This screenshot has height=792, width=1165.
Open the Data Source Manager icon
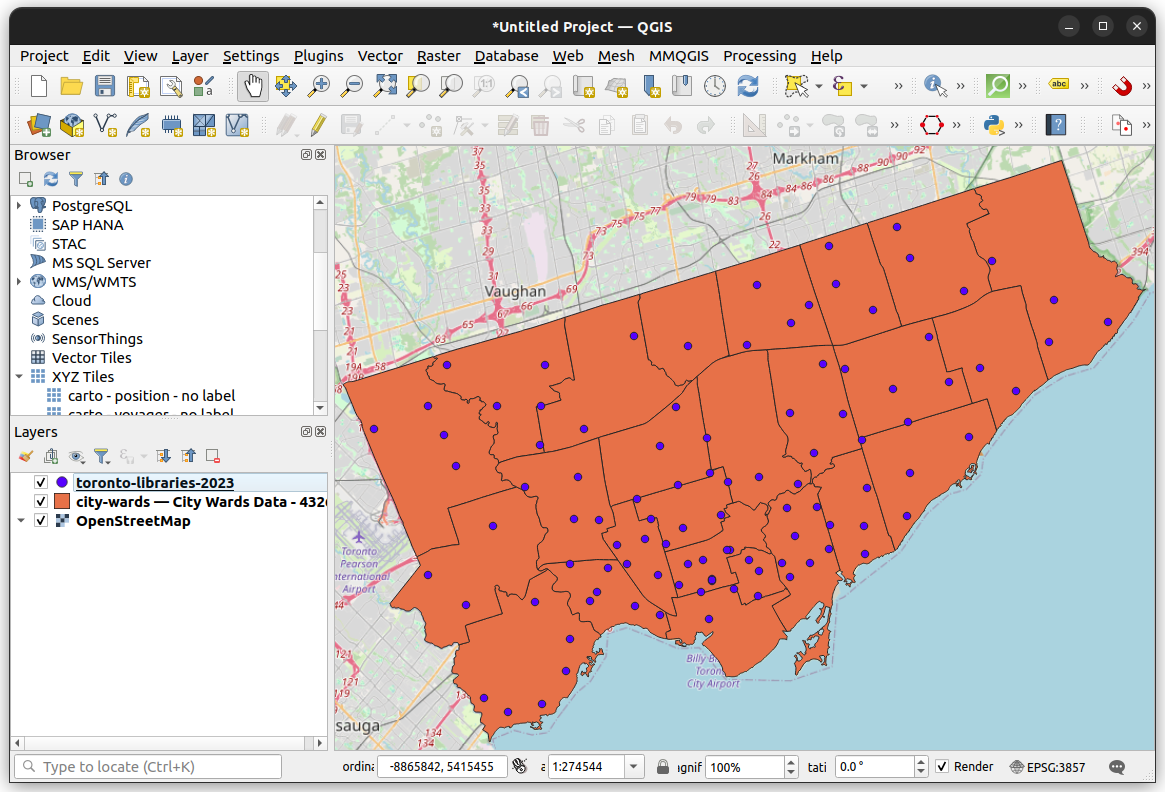39,125
